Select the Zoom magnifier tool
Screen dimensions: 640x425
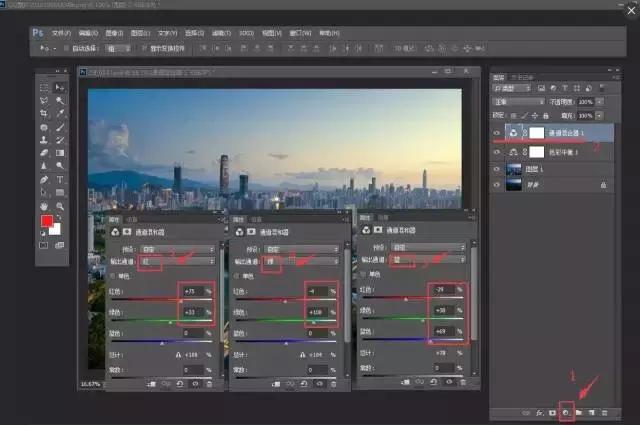[60, 204]
